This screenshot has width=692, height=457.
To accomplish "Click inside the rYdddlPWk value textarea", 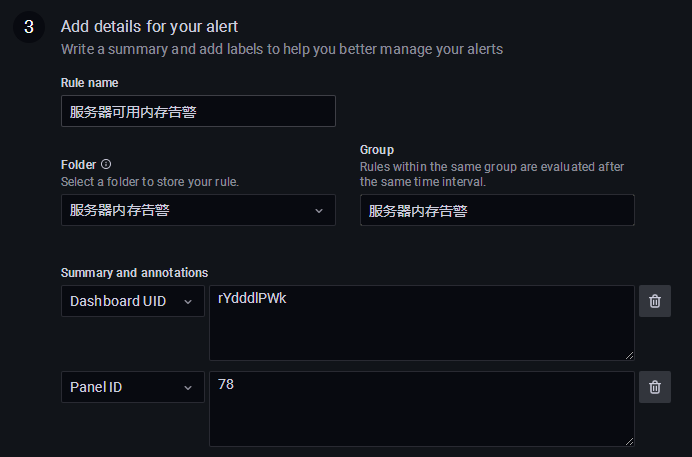I will [422, 323].
